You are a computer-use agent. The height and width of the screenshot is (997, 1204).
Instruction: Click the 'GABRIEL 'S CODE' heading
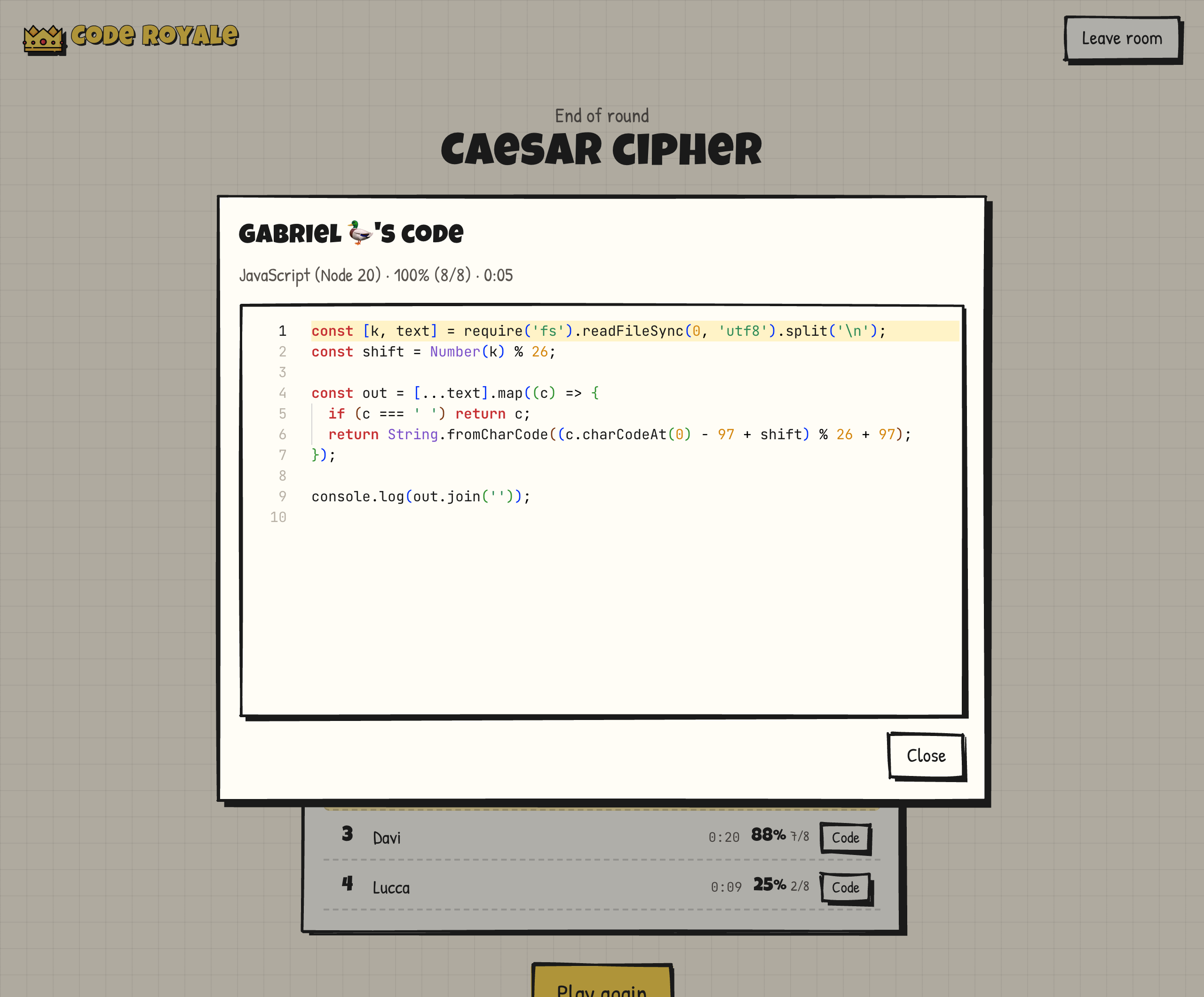(x=351, y=233)
